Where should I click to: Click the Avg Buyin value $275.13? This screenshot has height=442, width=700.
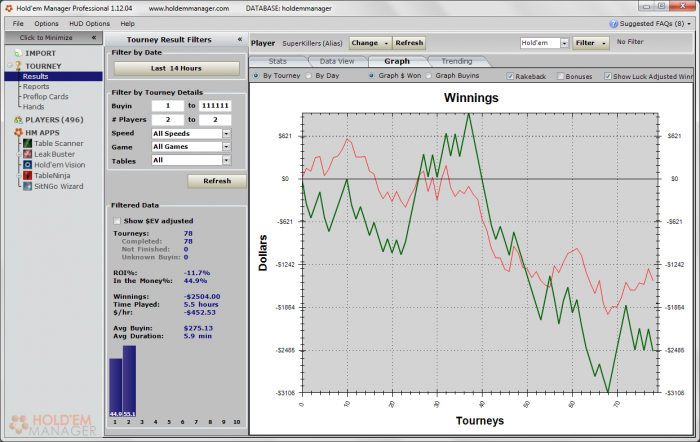point(198,328)
